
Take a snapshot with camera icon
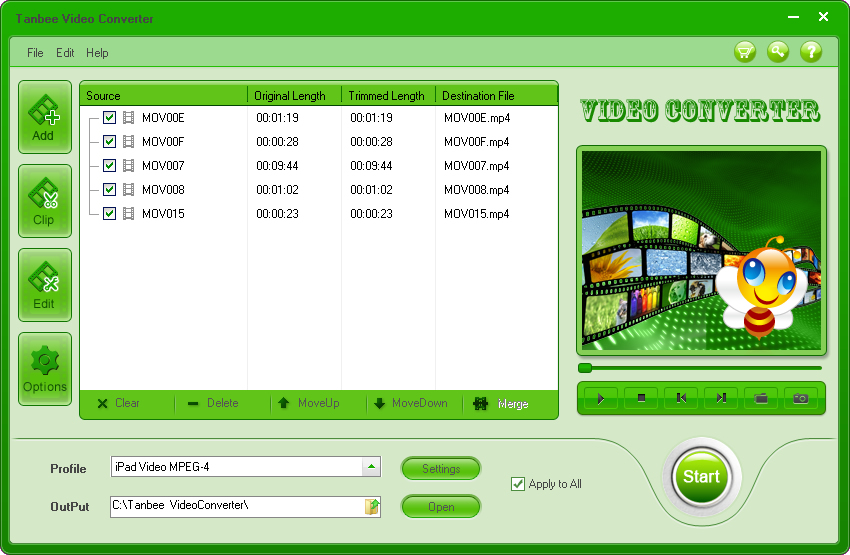click(801, 398)
